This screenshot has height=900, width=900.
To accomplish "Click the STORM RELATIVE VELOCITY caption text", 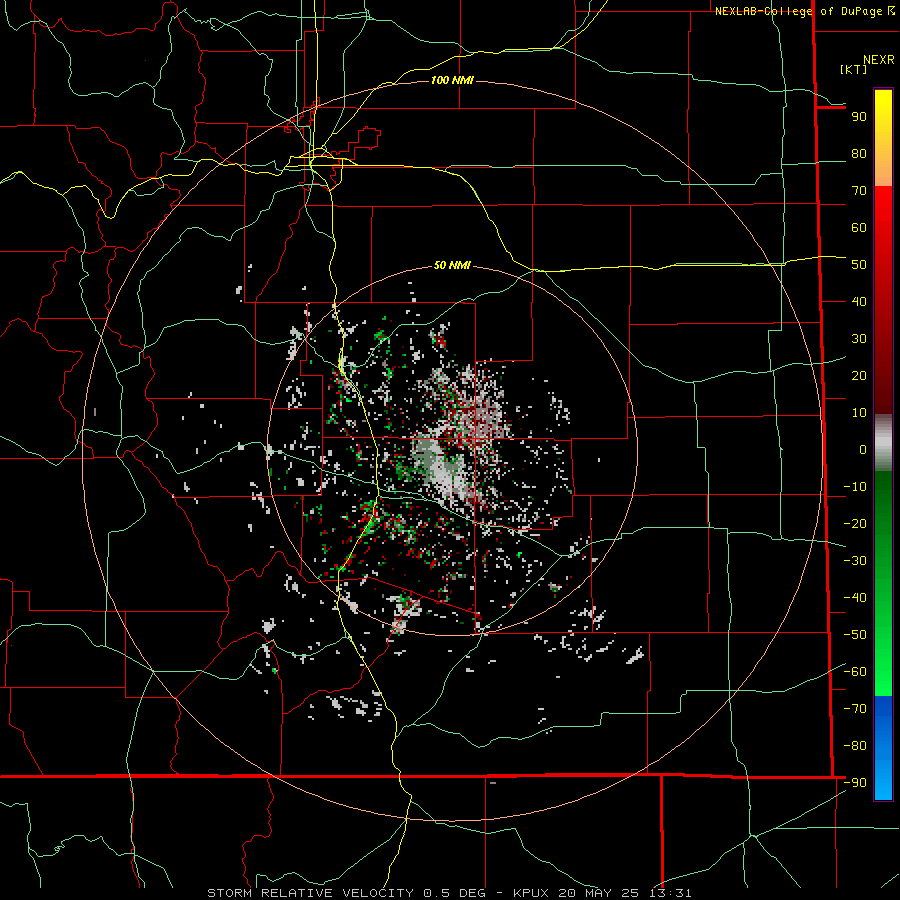I will click(x=310, y=893).
